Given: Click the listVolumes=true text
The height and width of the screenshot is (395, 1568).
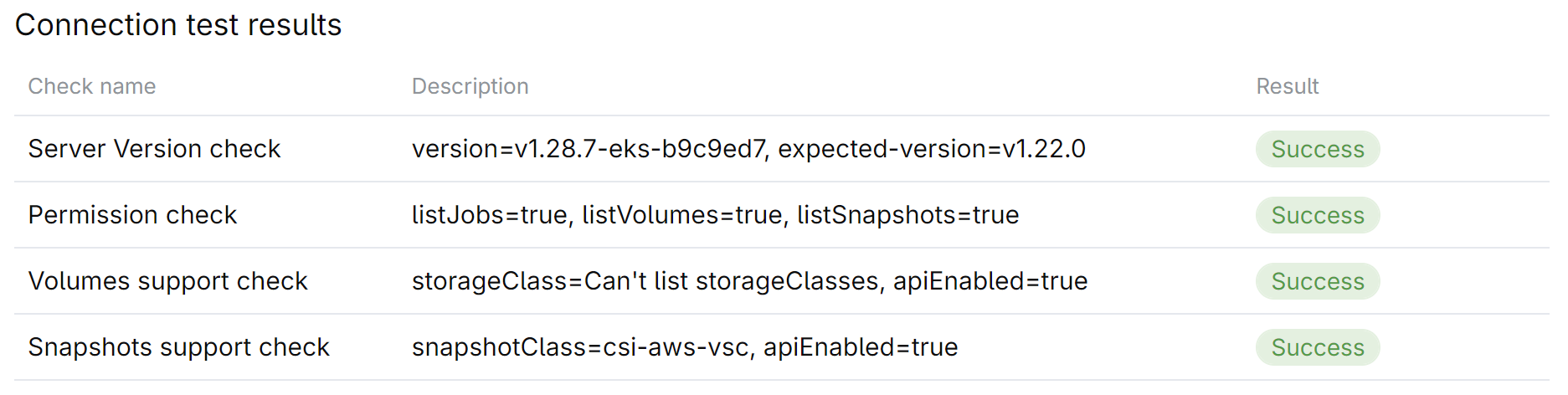Looking at the screenshot, I should coord(683,215).
